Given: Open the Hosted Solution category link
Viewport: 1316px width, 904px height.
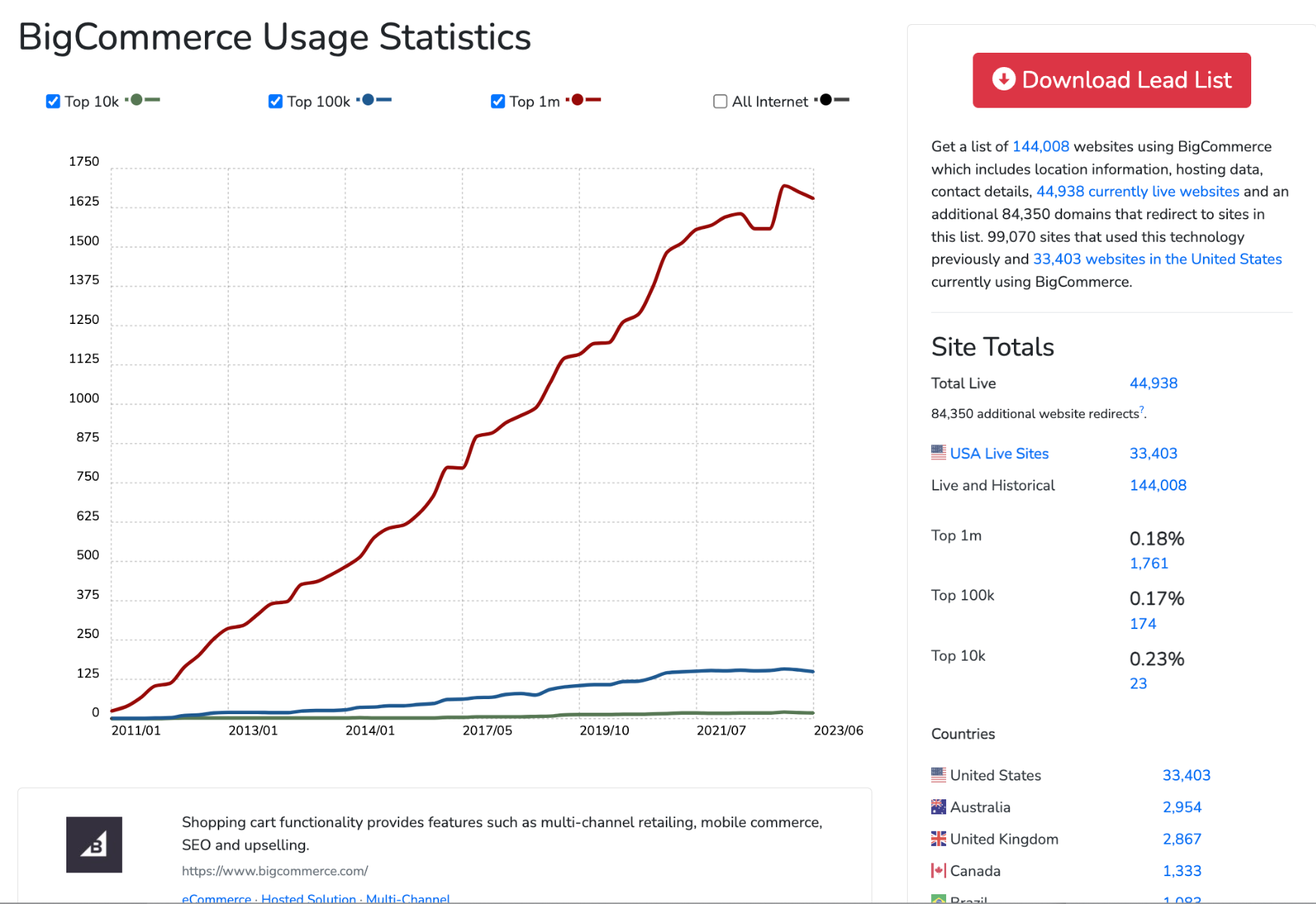Looking at the screenshot, I should (x=309, y=899).
